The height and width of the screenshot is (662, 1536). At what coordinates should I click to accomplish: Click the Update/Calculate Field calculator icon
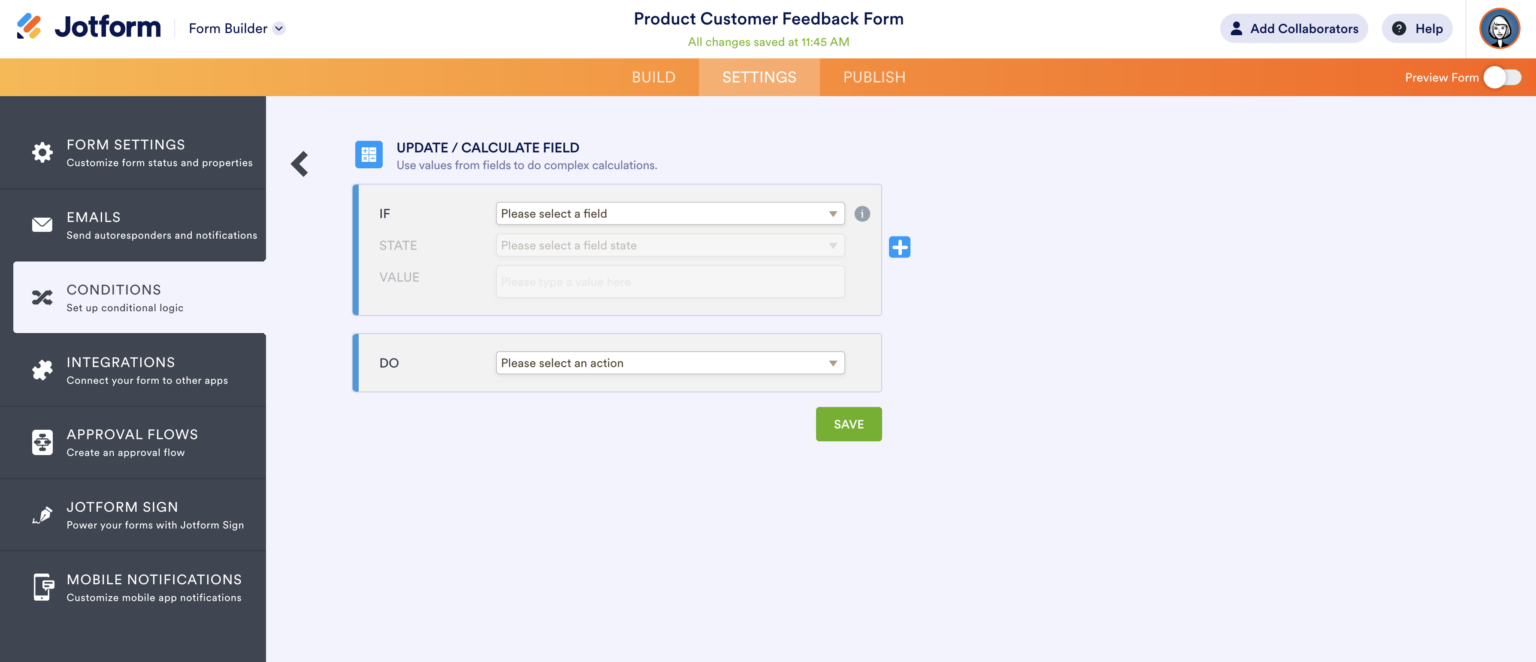(369, 154)
